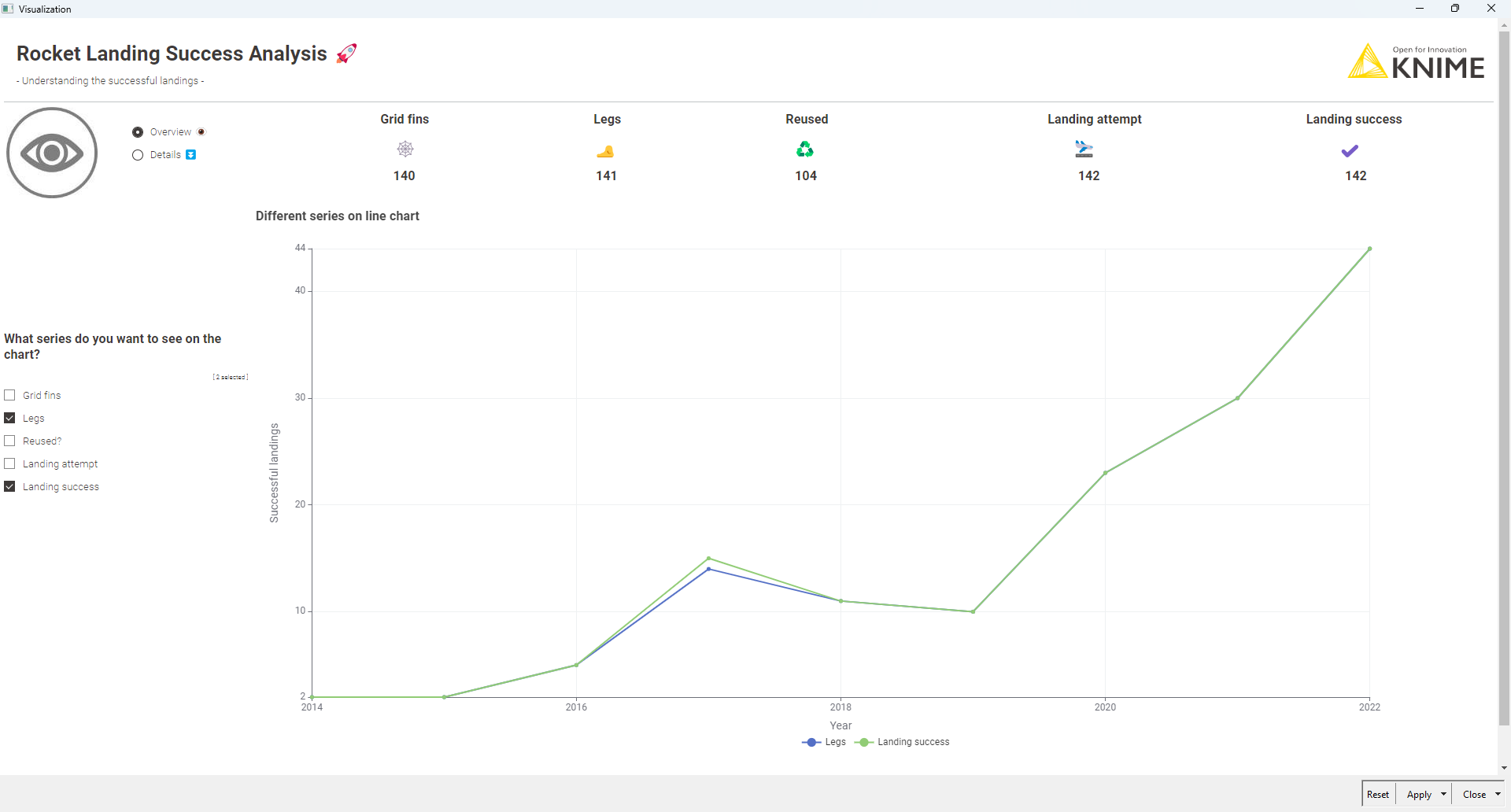Click the Apply button
The height and width of the screenshot is (812, 1511).
click(1419, 794)
